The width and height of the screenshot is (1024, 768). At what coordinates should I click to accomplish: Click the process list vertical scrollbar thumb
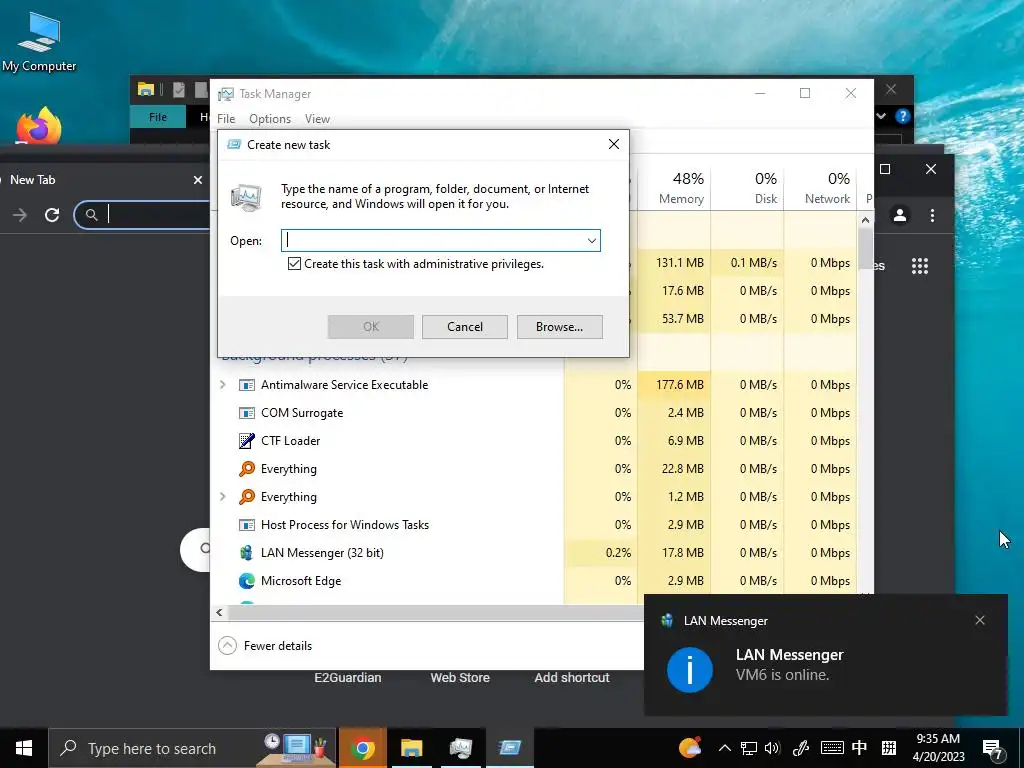(x=865, y=248)
